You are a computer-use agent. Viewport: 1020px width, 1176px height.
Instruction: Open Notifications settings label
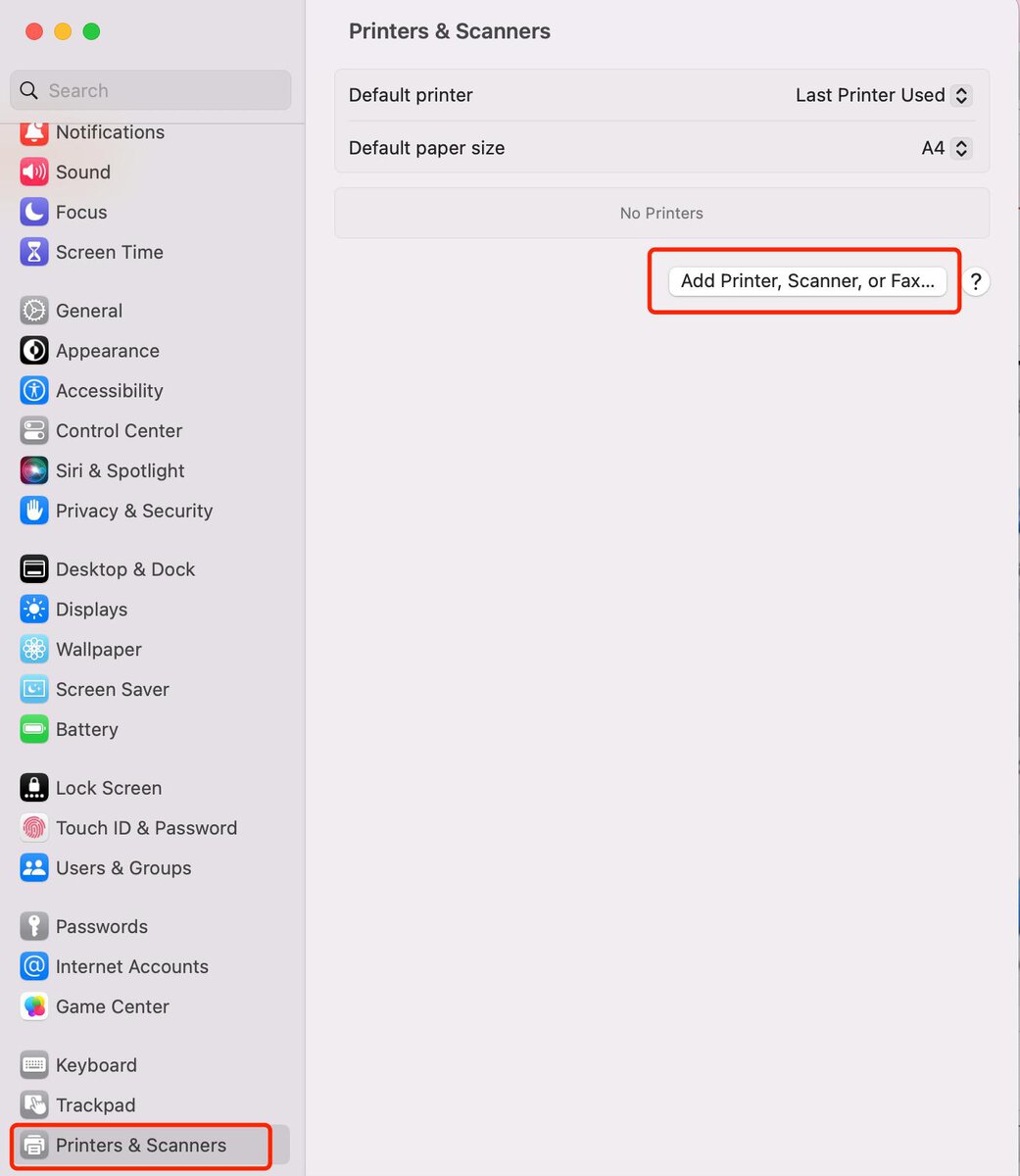pos(110,132)
